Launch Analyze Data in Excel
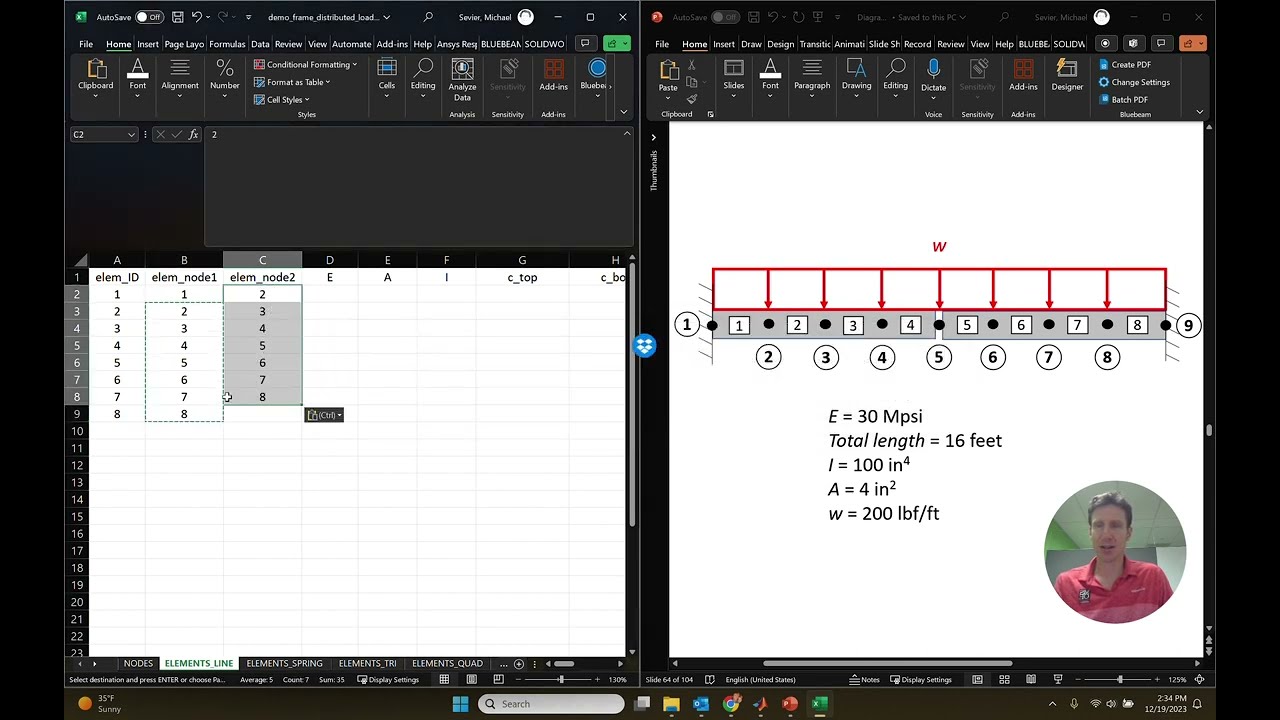The width and height of the screenshot is (1280, 720). point(462,79)
